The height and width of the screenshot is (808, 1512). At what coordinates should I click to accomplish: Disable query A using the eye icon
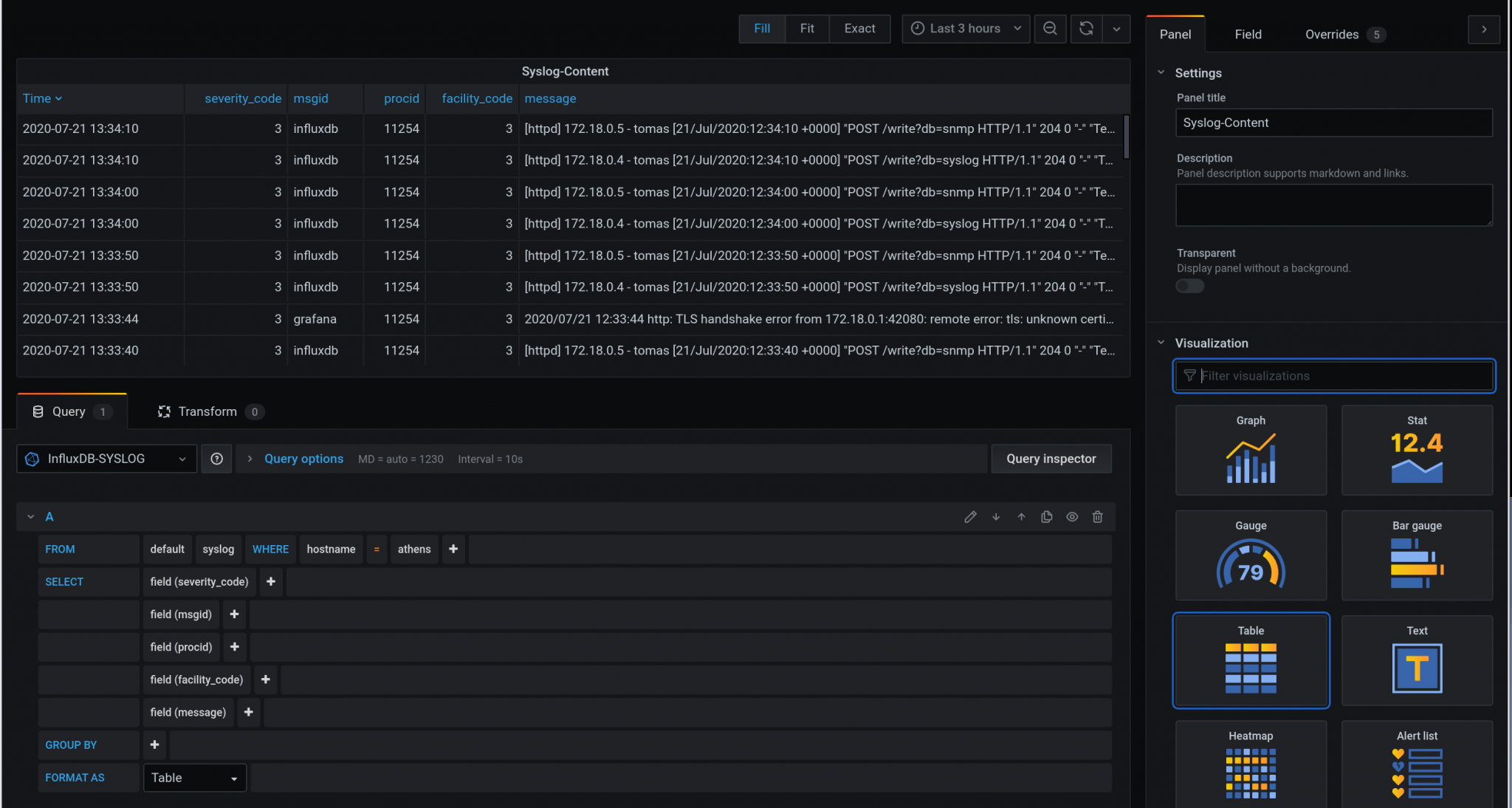pyautogui.click(x=1073, y=516)
